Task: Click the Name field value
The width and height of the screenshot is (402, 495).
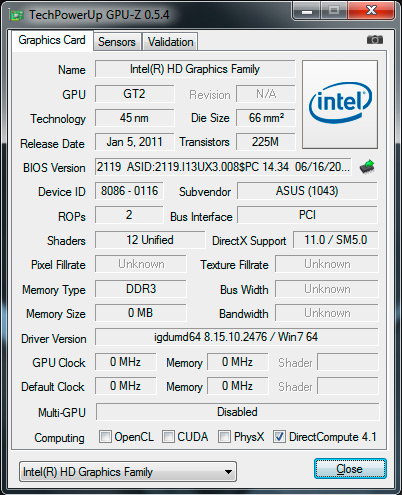Action: [x=195, y=69]
